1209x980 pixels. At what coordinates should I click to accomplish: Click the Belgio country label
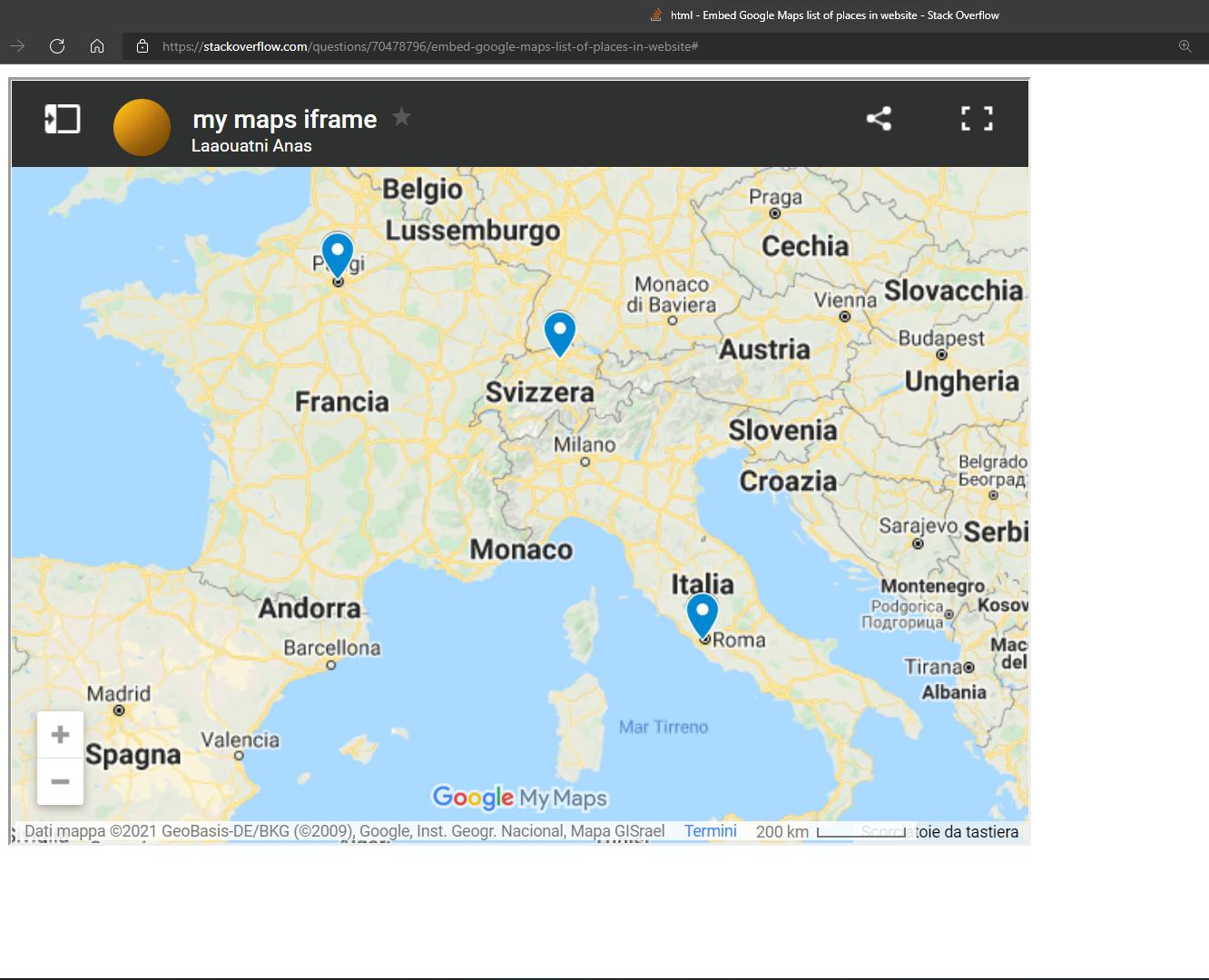pyautogui.click(x=422, y=190)
